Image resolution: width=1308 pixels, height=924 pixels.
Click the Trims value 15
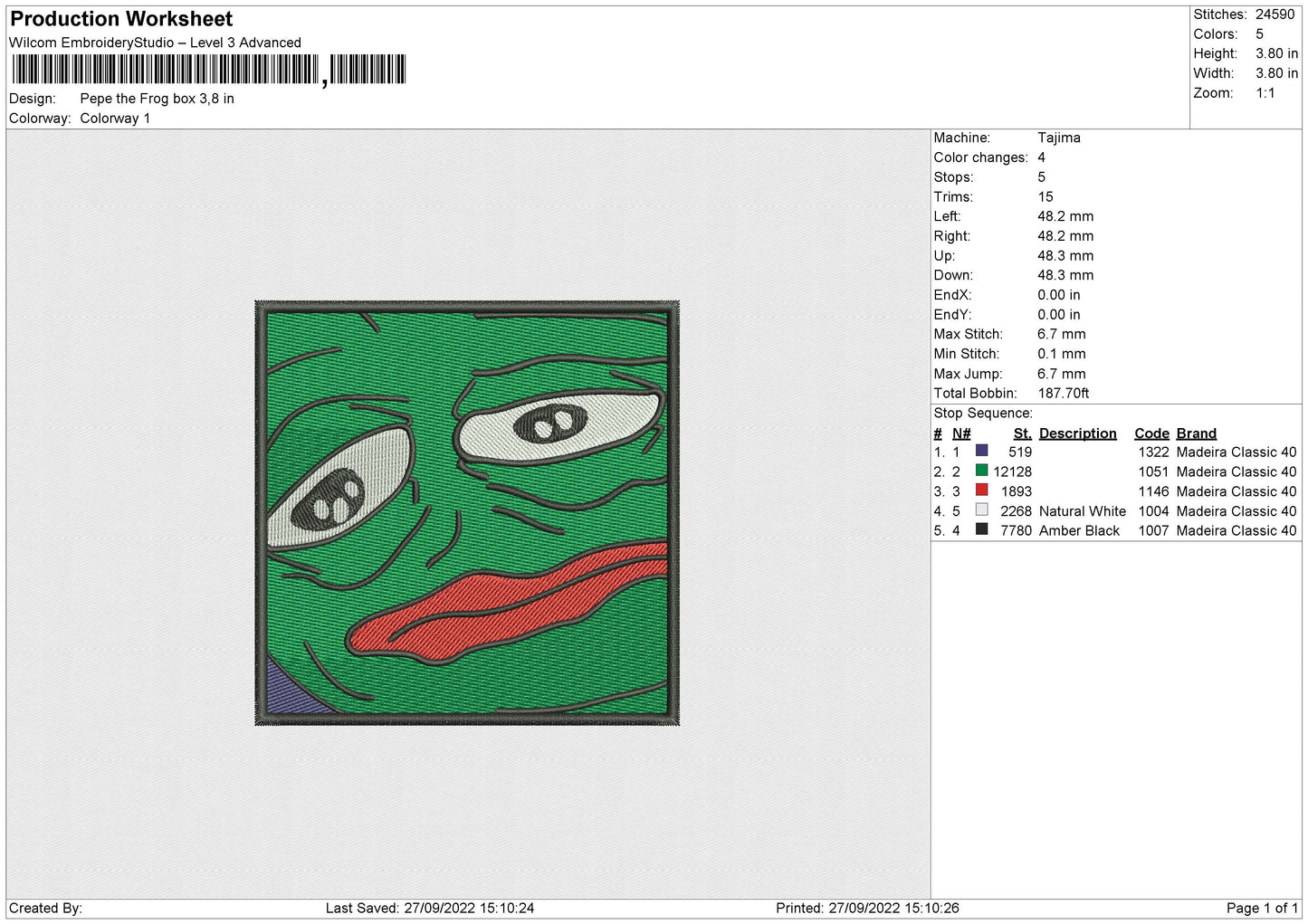point(1045,196)
